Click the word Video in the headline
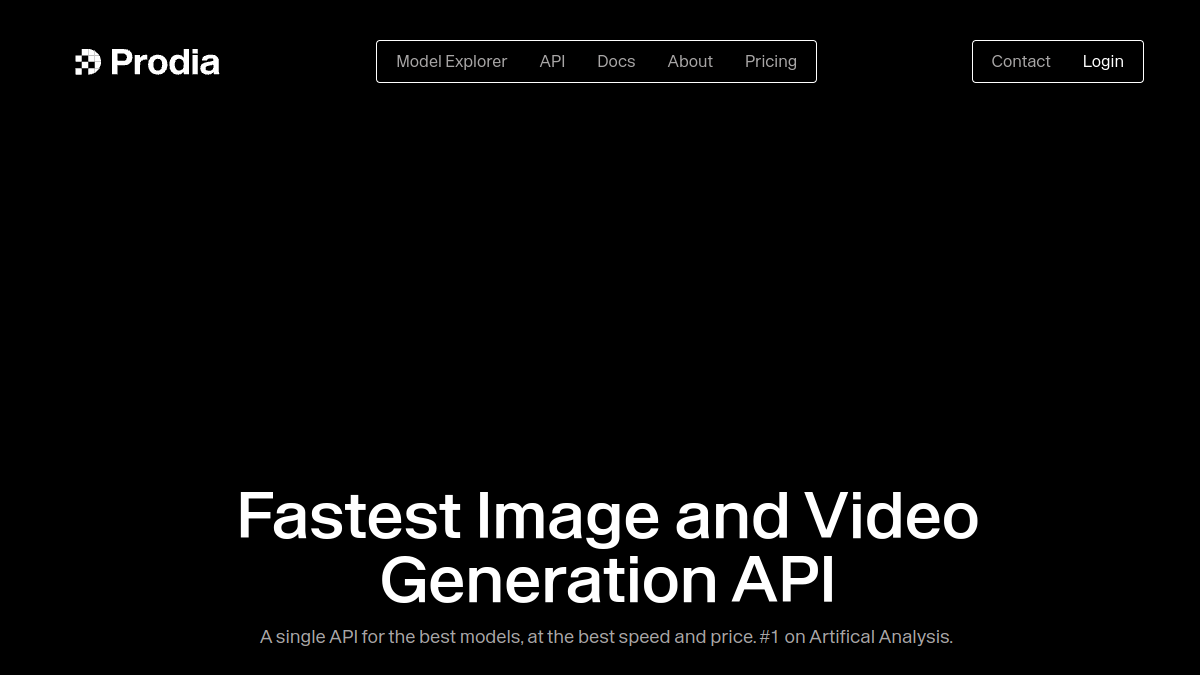1200x675 pixels. click(891, 515)
